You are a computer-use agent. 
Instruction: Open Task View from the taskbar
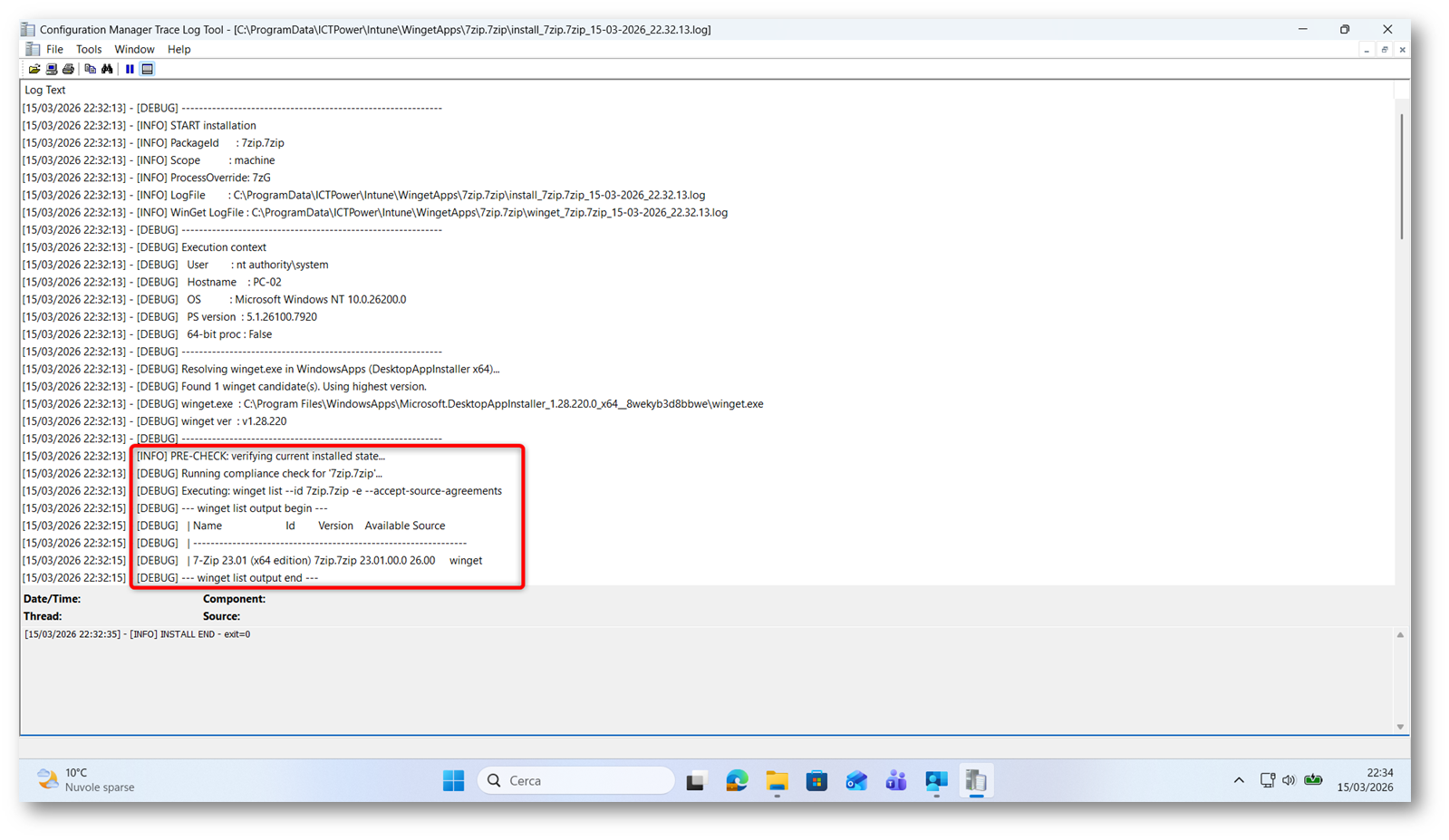click(696, 780)
